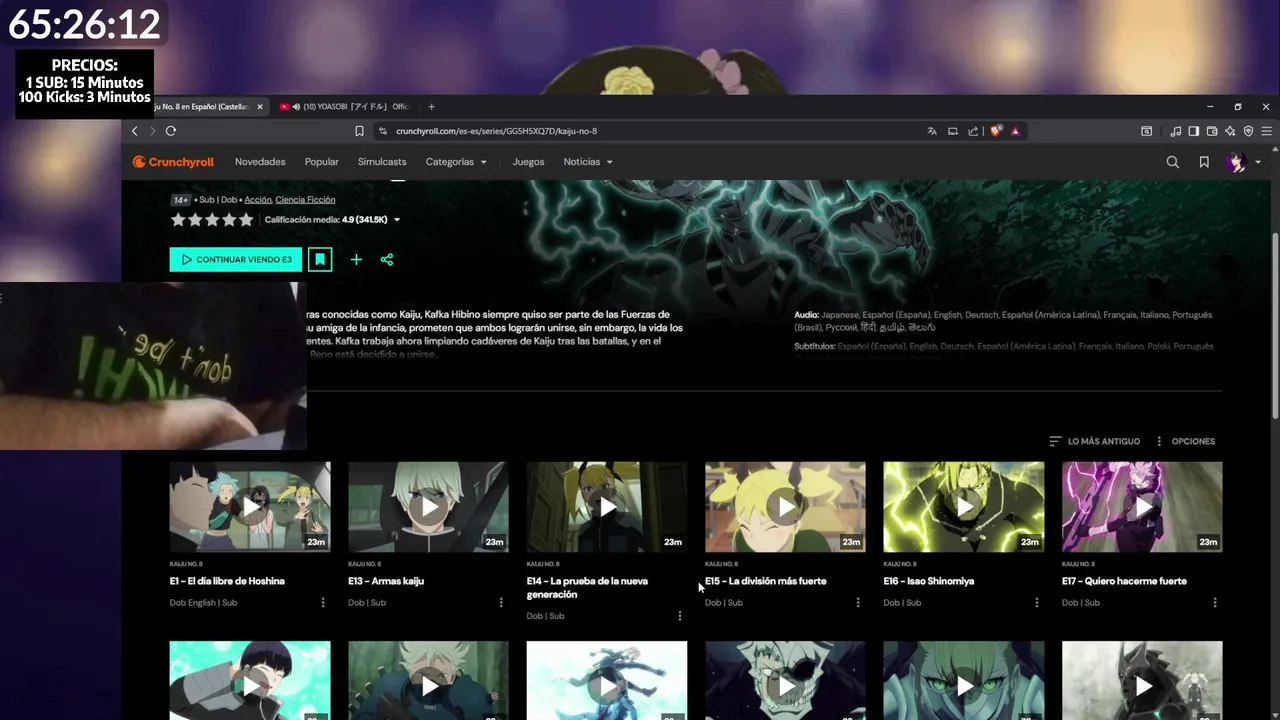
Task: Click the Continuar Viendo E3 button
Action: pyautogui.click(x=236, y=259)
